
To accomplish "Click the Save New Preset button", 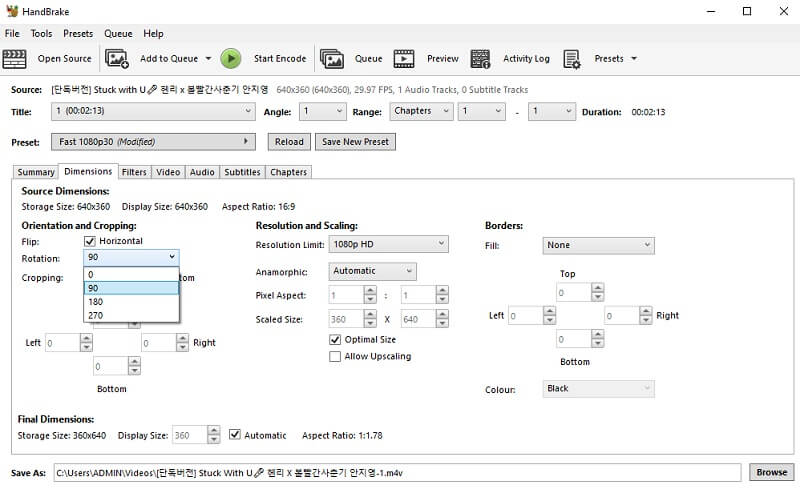I will tap(355, 142).
